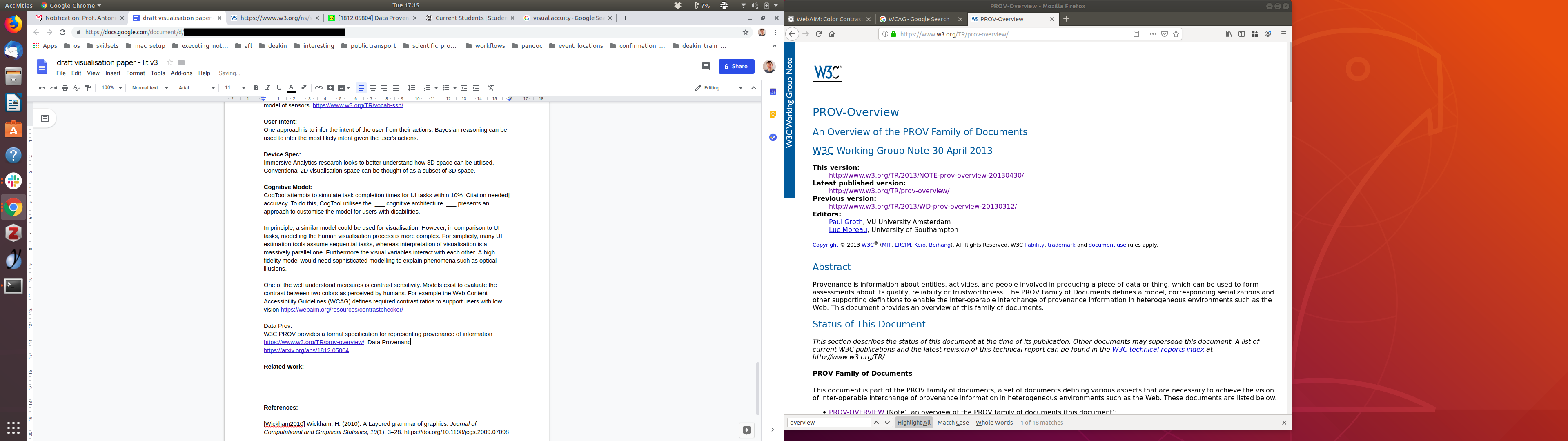Screen dimensions: 1568x441
Task: Open comment history icon beside Share
Action: click(706, 67)
